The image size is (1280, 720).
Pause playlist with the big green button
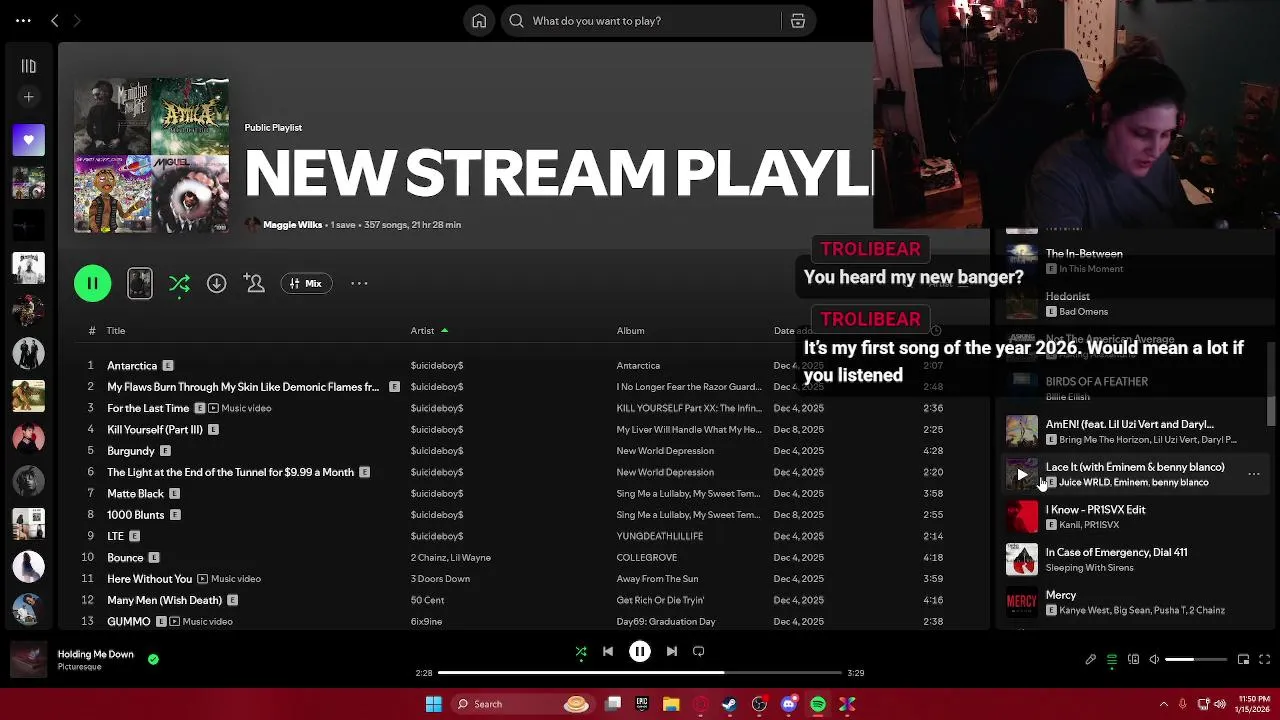(92, 283)
